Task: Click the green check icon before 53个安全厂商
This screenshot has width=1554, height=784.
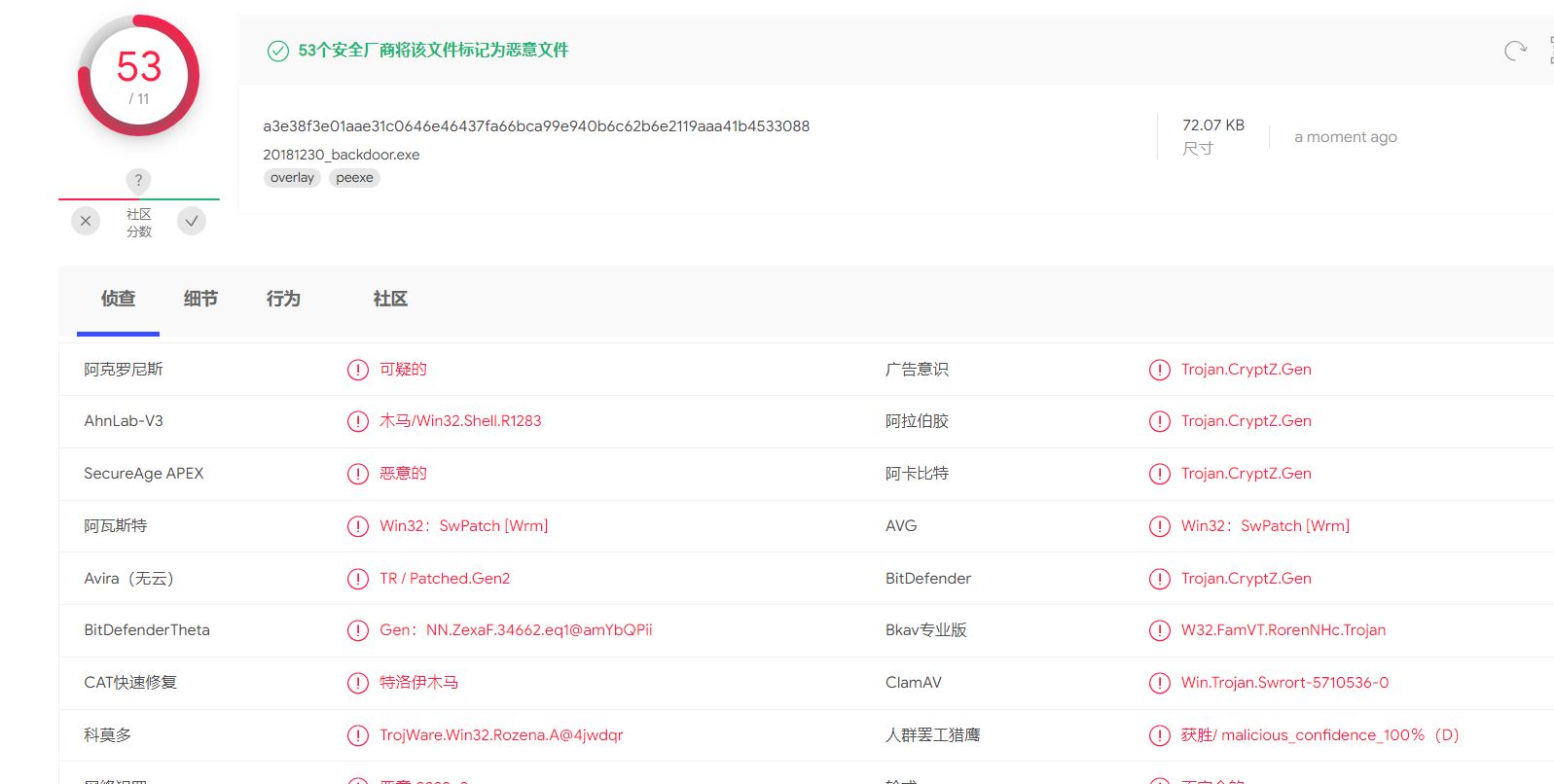Action: 278,51
